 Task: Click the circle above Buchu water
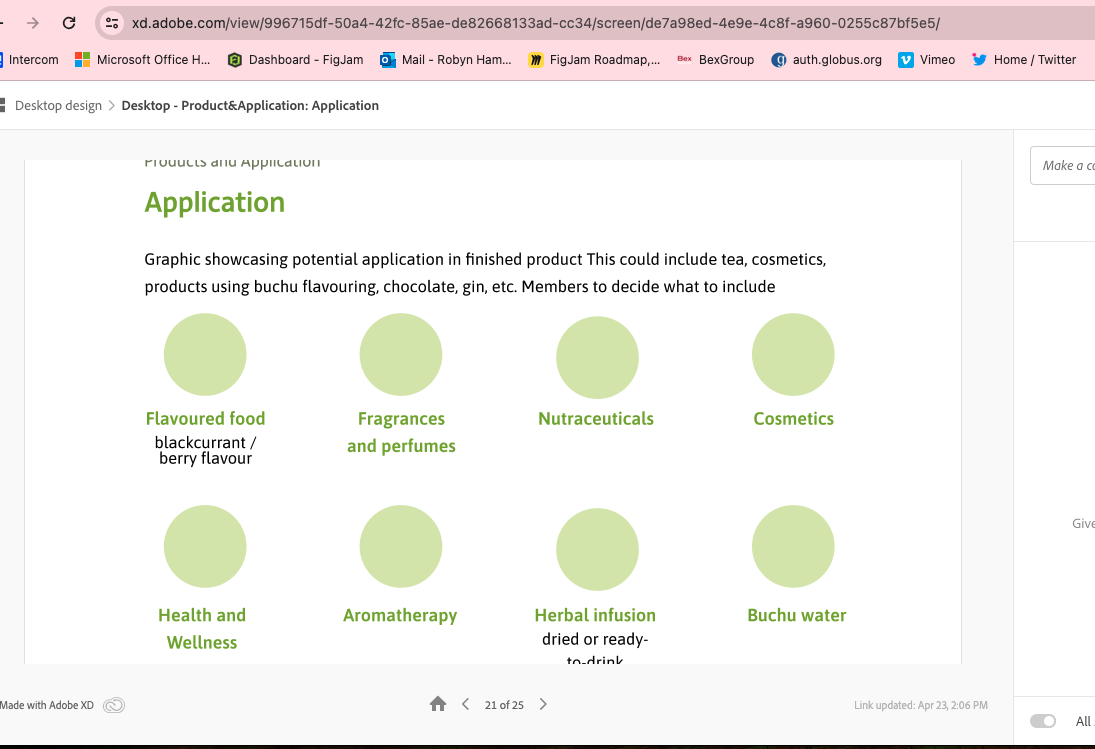[793, 547]
